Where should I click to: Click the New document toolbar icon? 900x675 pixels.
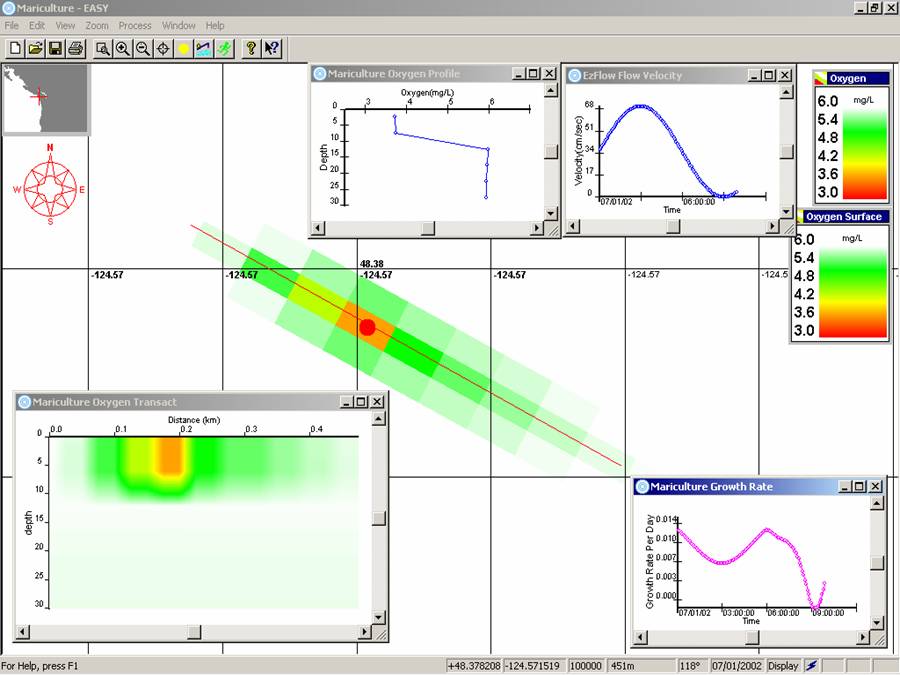point(15,48)
